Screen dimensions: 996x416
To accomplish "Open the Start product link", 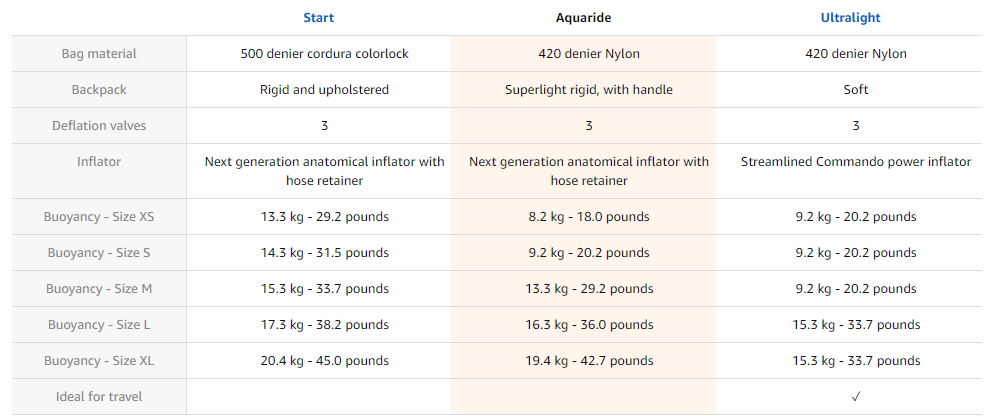I will pyautogui.click(x=318, y=18).
